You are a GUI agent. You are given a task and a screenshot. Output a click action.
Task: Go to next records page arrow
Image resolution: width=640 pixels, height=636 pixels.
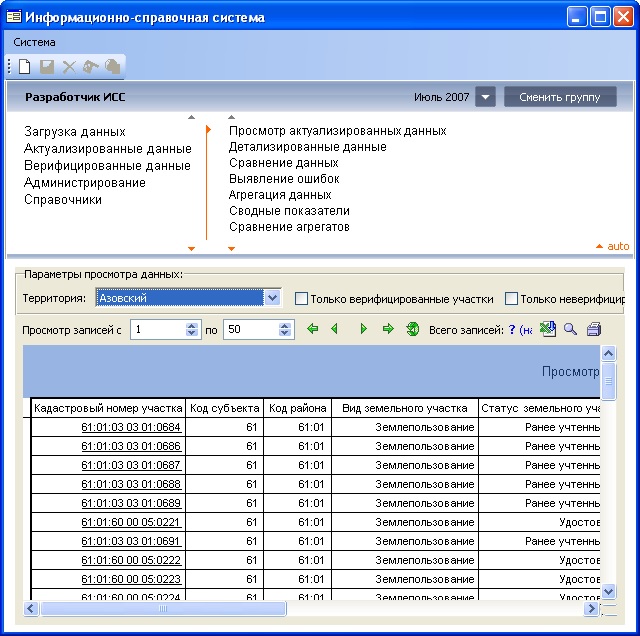[x=363, y=329]
